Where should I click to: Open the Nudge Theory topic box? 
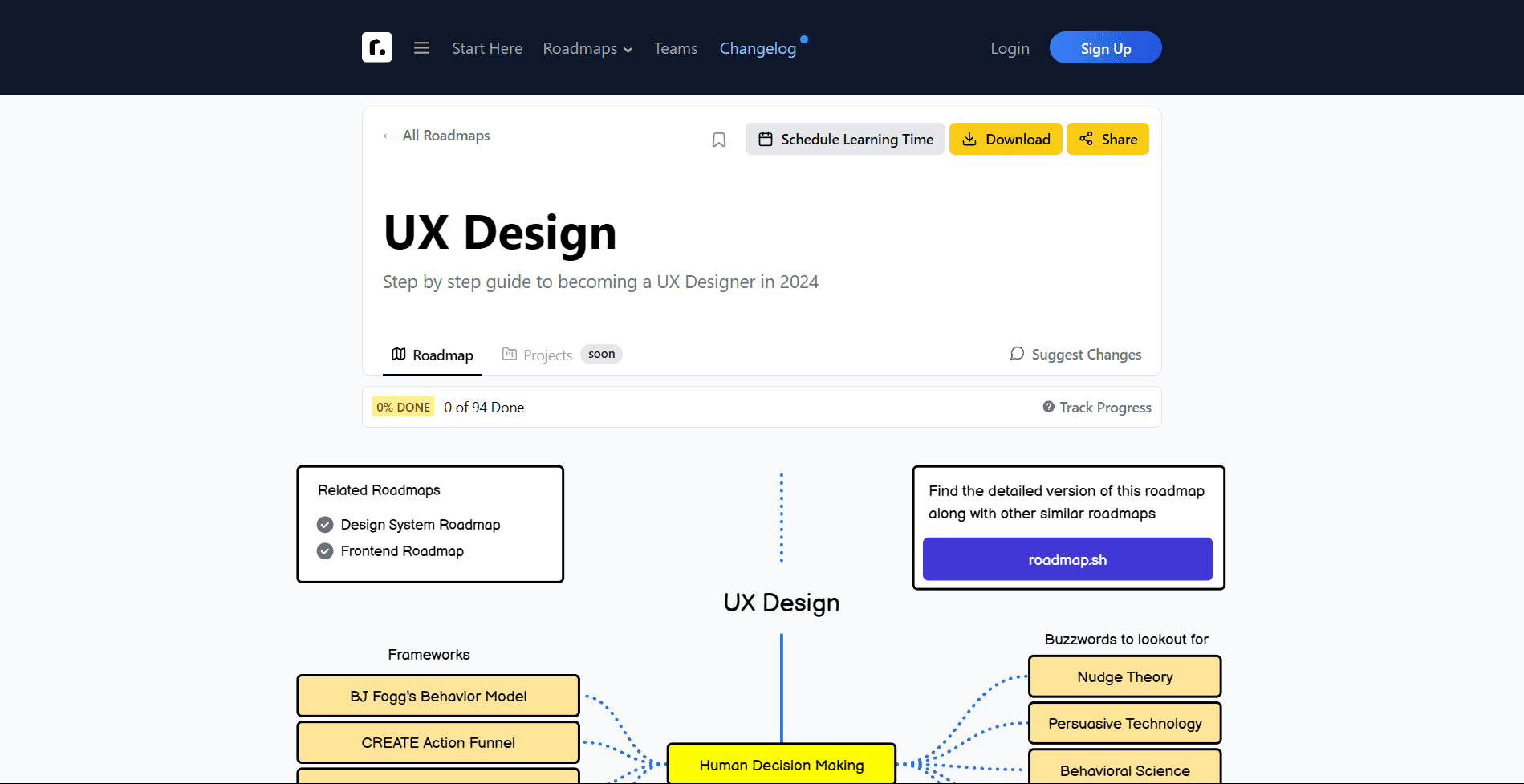point(1124,676)
